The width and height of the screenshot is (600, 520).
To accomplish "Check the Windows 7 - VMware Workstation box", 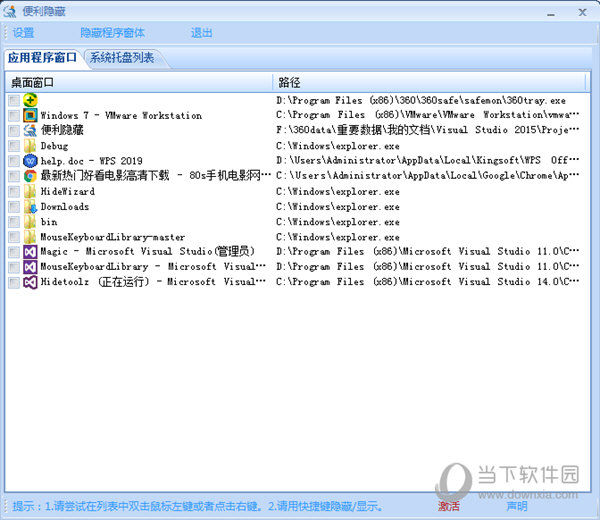I will (14, 116).
